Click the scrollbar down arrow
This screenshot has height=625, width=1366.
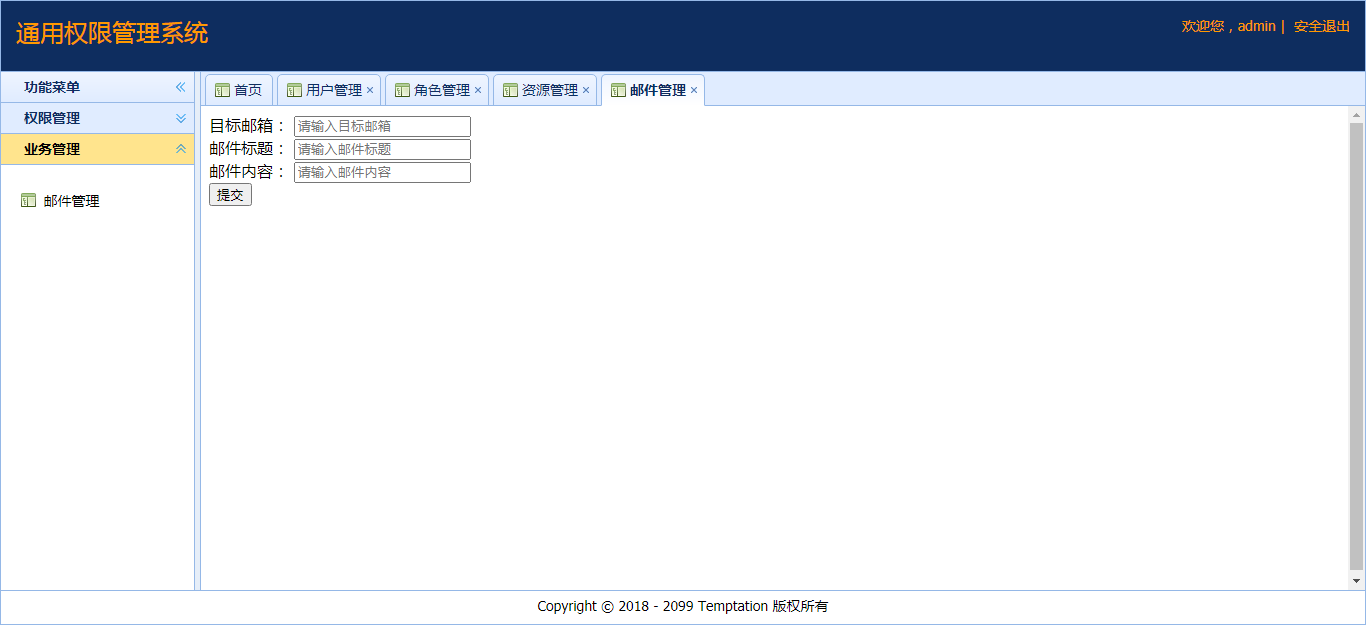click(x=1356, y=581)
